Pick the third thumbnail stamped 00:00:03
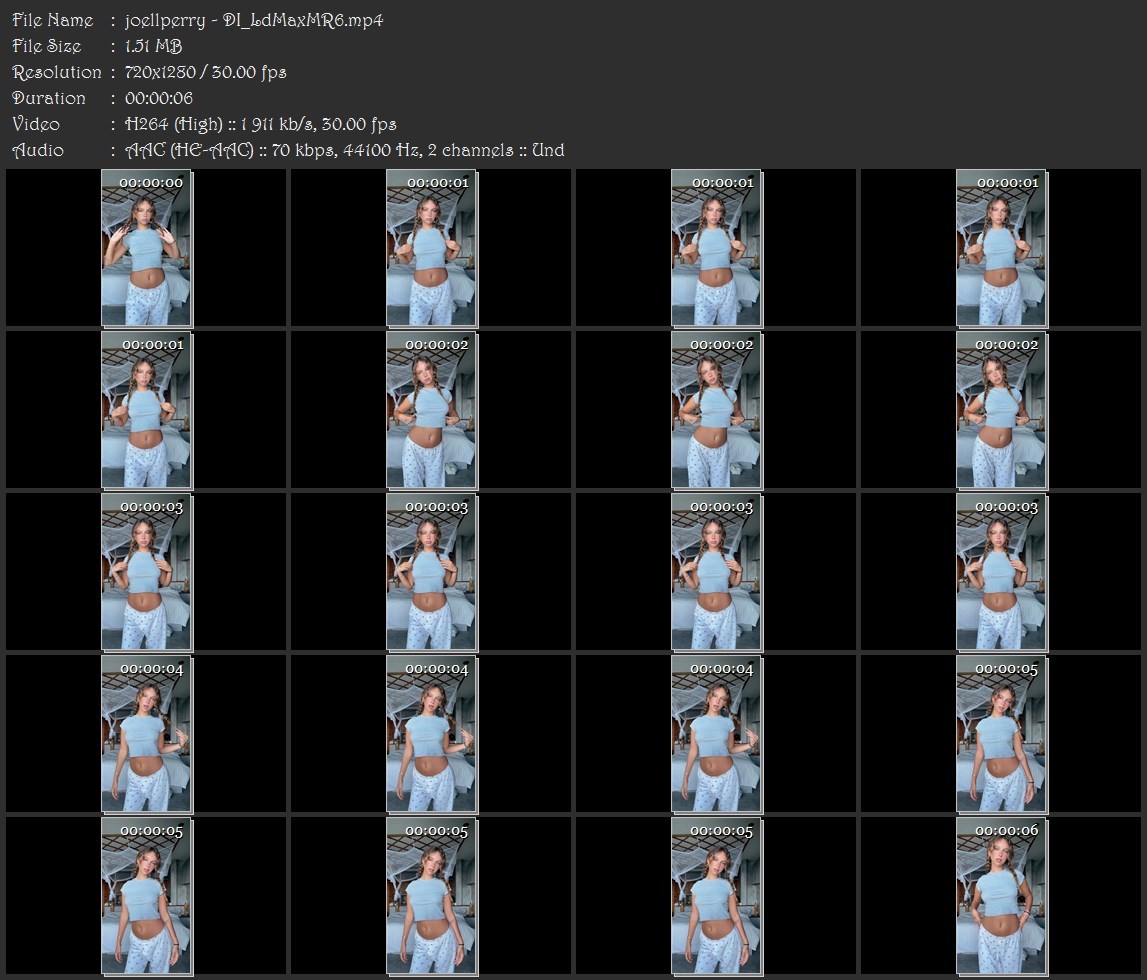Image resolution: width=1147 pixels, height=980 pixels. click(717, 572)
